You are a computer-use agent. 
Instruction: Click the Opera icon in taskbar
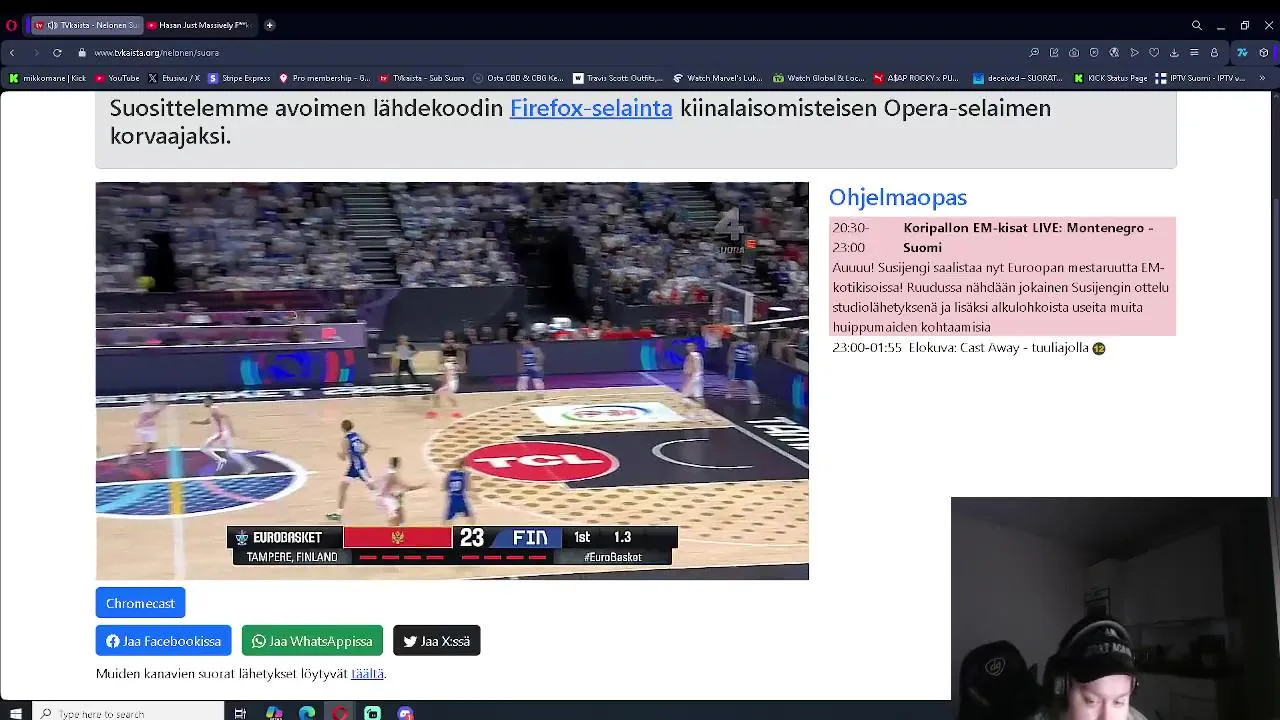(x=340, y=713)
